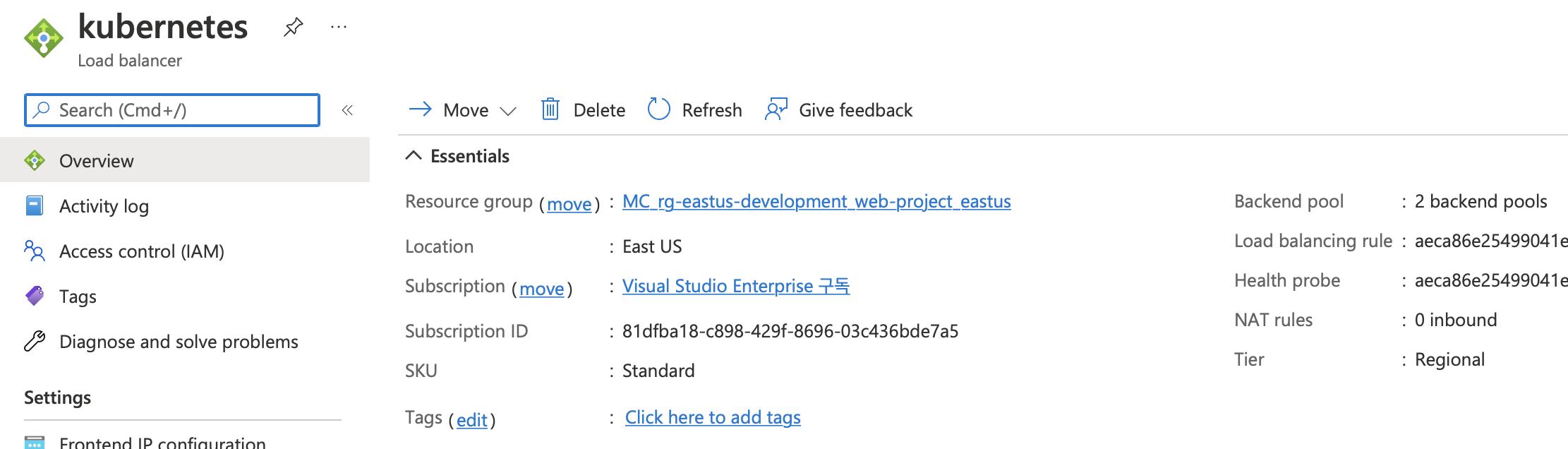Image resolution: width=1568 pixels, height=449 pixels.
Task: Click the Diagnose wrench icon
Action: [x=35, y=341]
